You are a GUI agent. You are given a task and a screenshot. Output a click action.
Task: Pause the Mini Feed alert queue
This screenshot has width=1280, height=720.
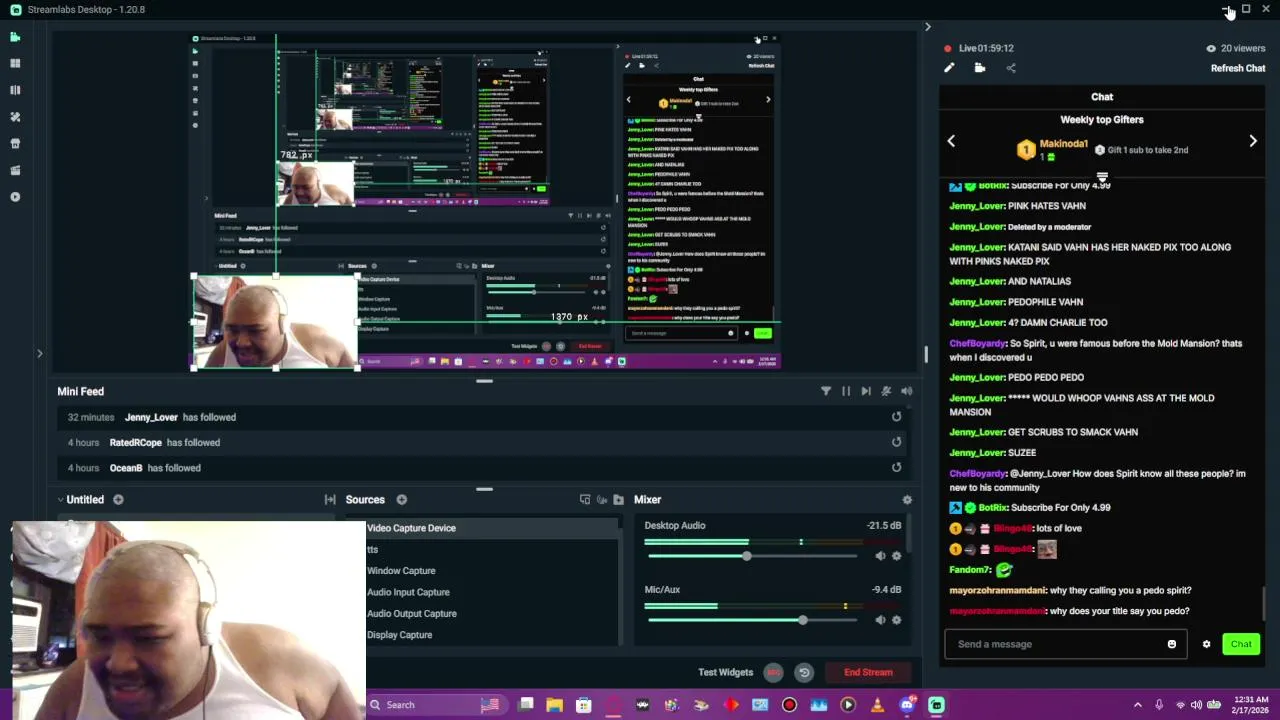(x=846, y=391)
